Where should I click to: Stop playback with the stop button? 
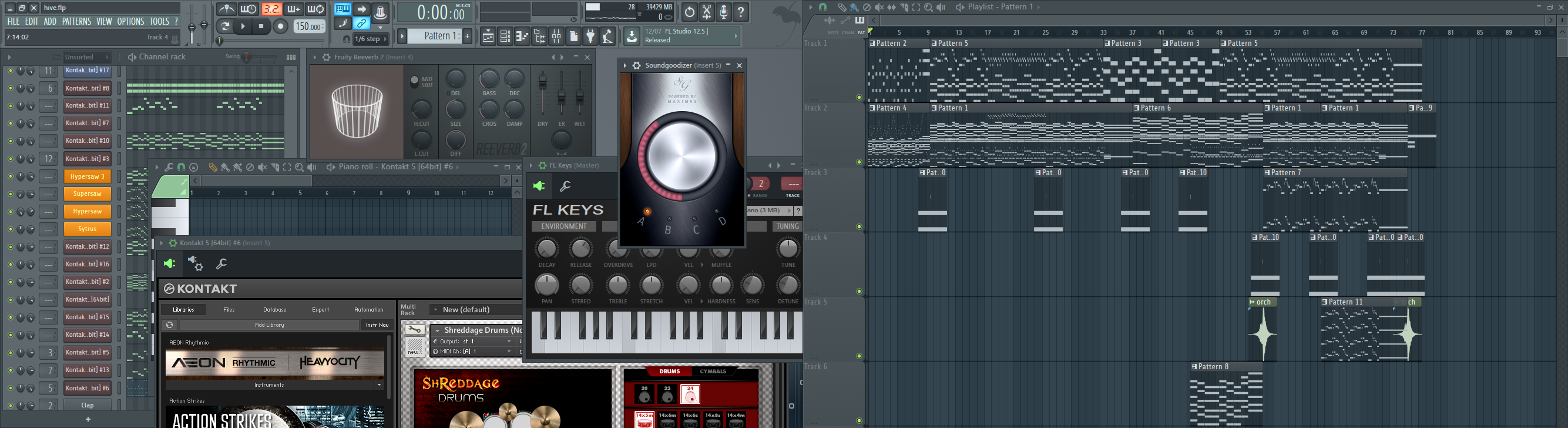pyautogui.click(x=262, y=26)
